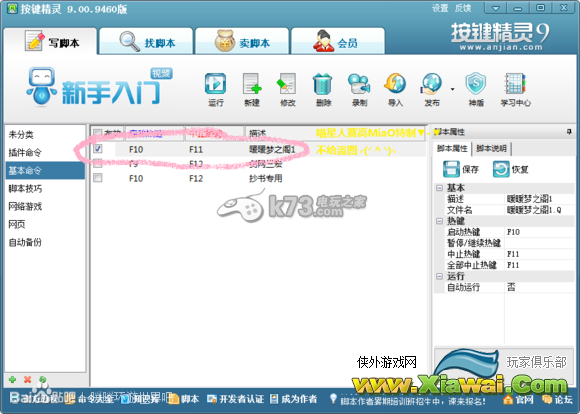Select the 网页 category
This screenshot has height=414, width=580.
[x=45, y=224]
